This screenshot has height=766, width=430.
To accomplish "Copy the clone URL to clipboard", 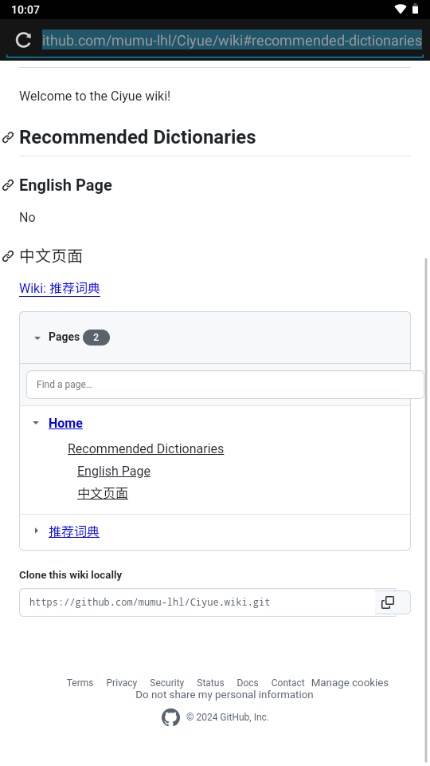I will click(387, 602).
